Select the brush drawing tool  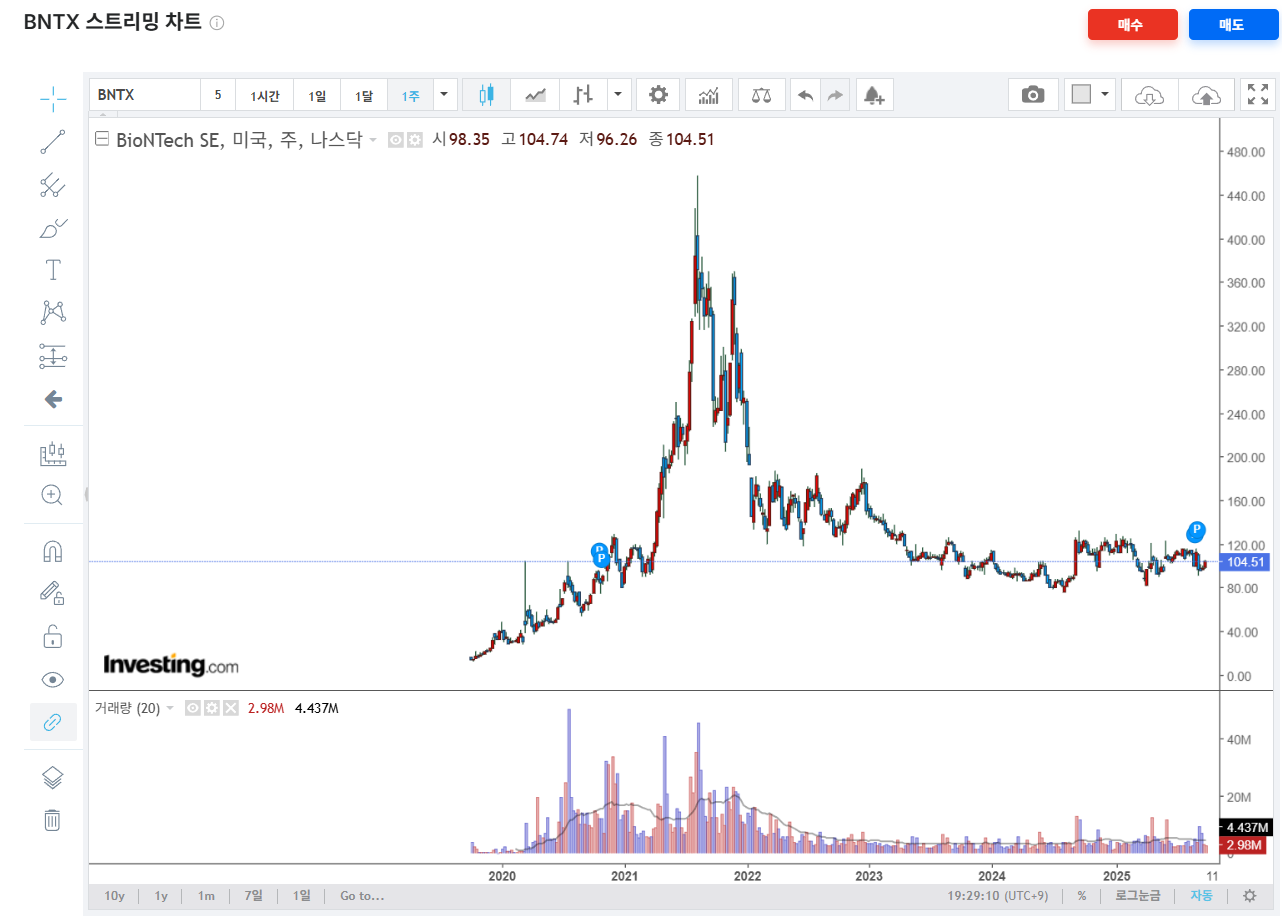click(x=53, y=229)
